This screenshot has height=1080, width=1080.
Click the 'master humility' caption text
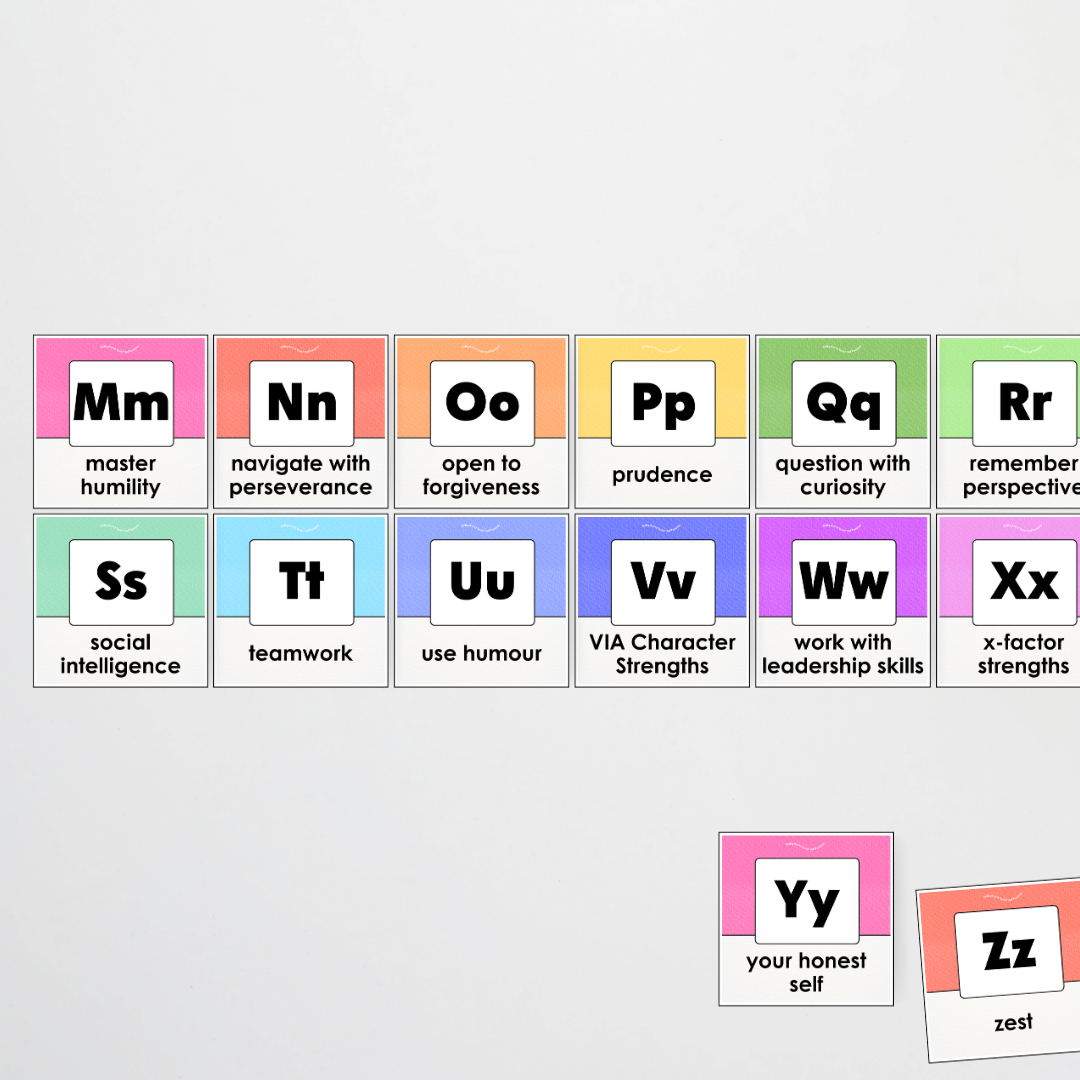click(x=120, y=474)
